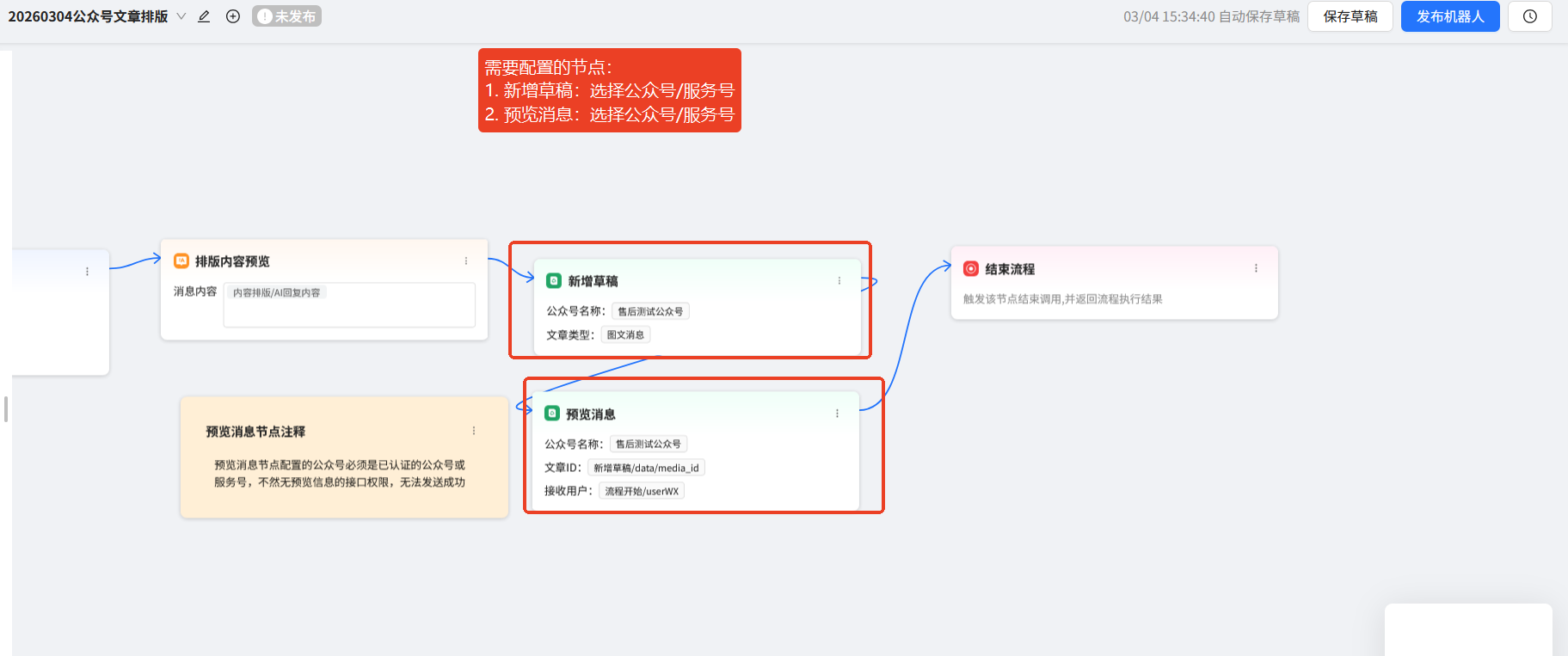Select the 预览消息 node title
1568x656 pixels.
tap(590, 414)
